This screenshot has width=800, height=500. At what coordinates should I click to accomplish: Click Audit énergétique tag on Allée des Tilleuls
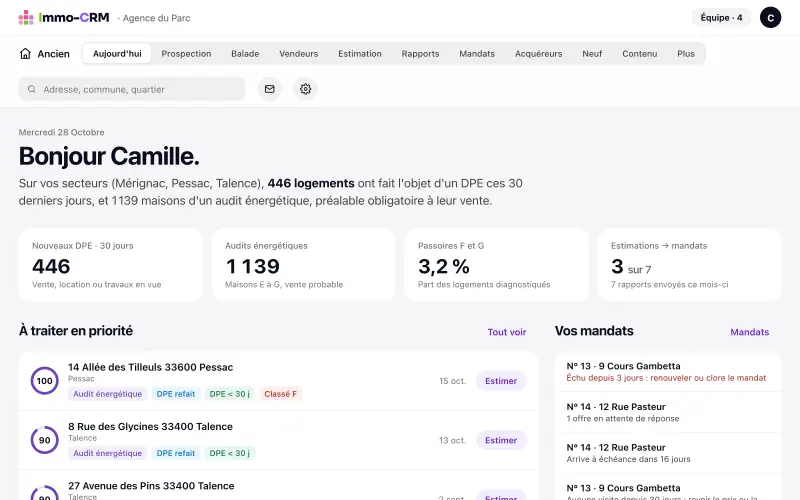coord(108,394)
